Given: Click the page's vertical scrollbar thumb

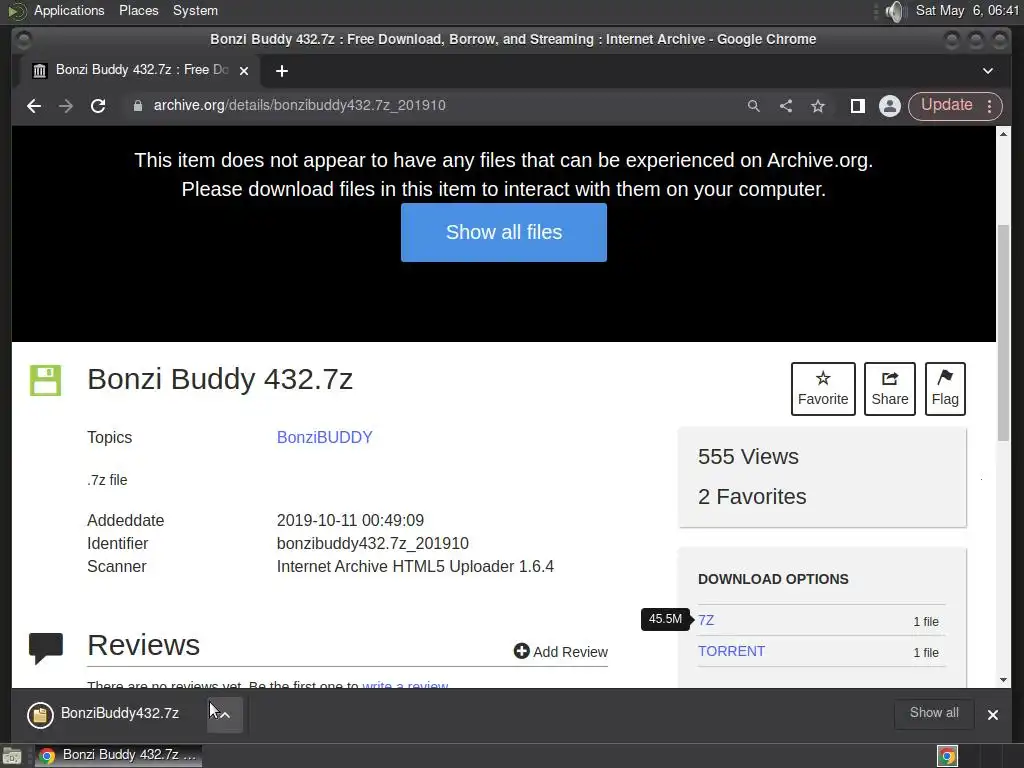Looking at the screenshot, I should (x=1003, y=332).
